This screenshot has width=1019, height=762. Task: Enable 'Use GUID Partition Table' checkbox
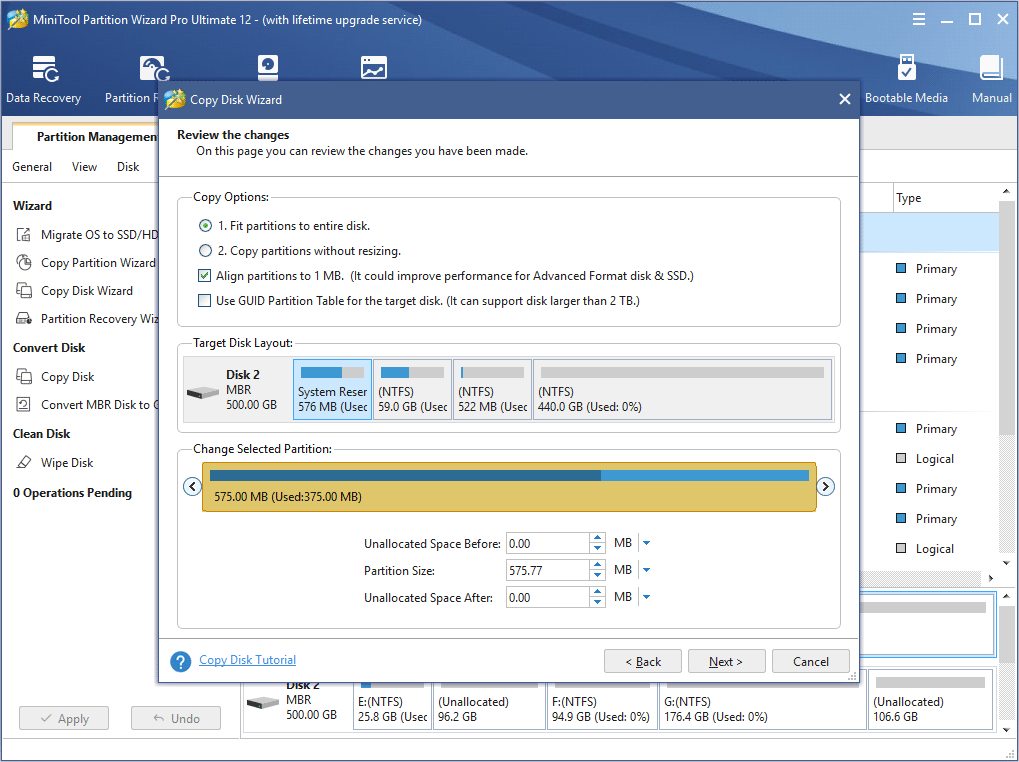(x=205, y=301)
